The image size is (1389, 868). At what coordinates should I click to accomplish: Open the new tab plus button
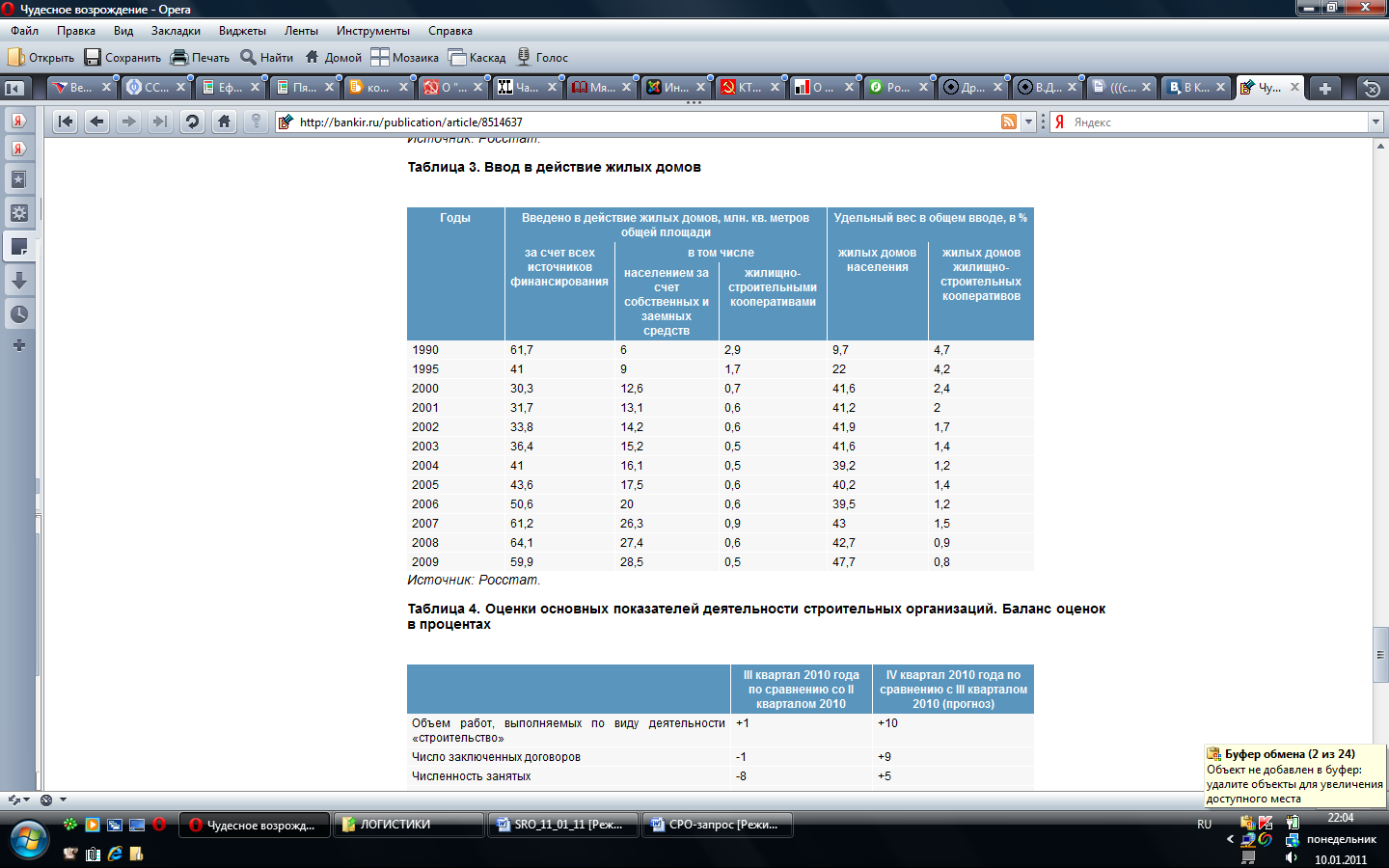click(1325, 88)
